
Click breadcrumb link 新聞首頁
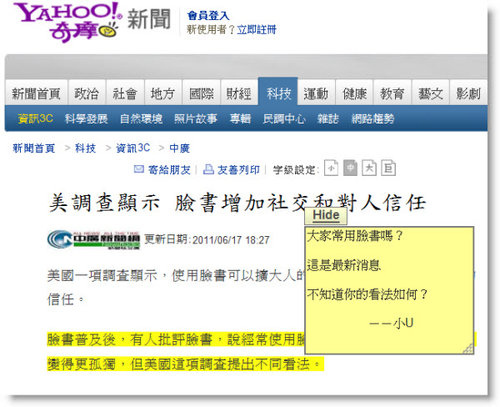coord(34,148)
